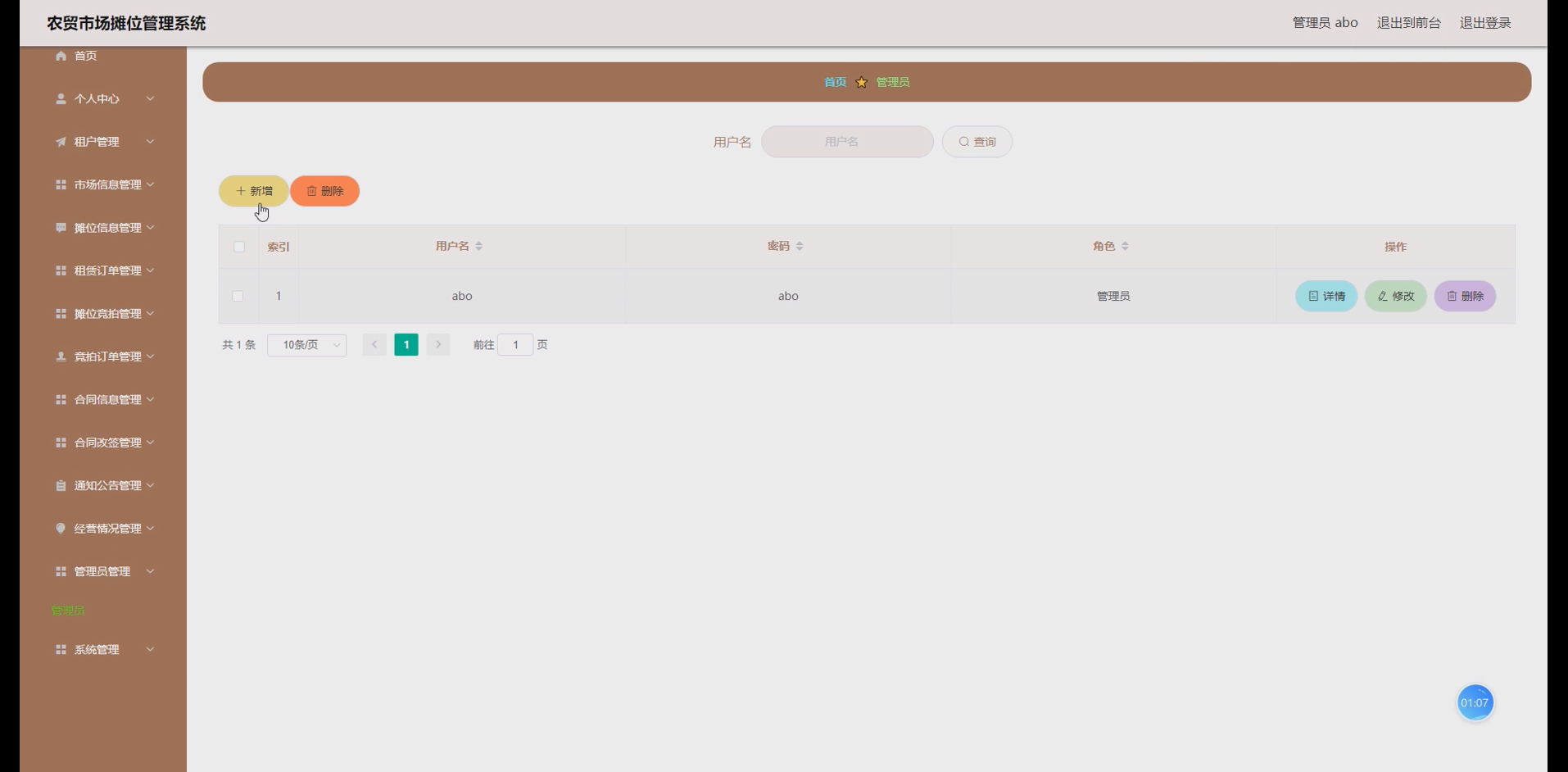The height and width of the screenshot is (772, 1568).
Task: Click the user icon beside 竞拍订单管理
Action: (61, 356)
